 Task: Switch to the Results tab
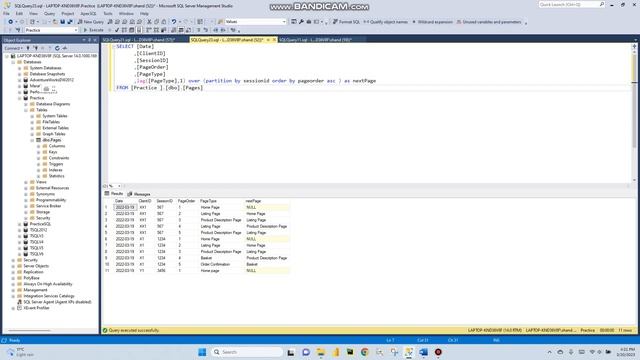(114, 194)
